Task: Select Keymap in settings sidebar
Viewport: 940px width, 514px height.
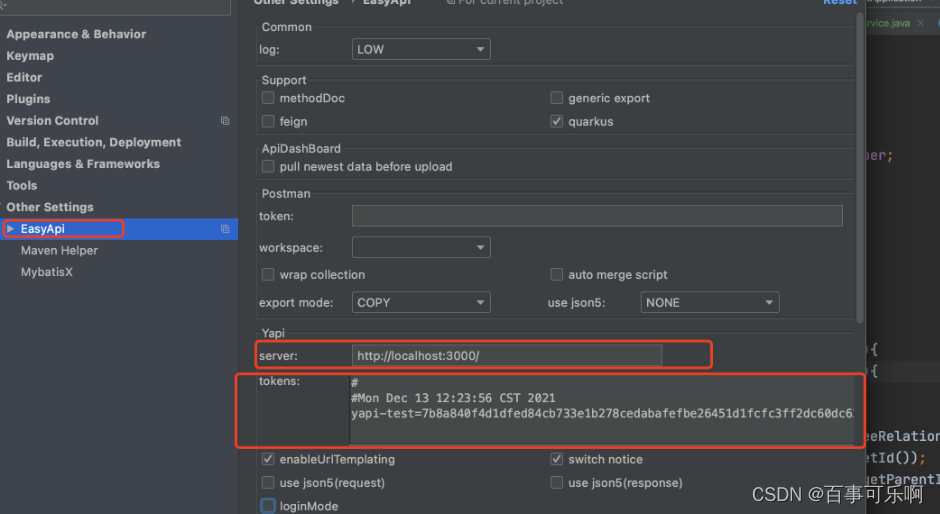Action: click(x=30, y=56)
